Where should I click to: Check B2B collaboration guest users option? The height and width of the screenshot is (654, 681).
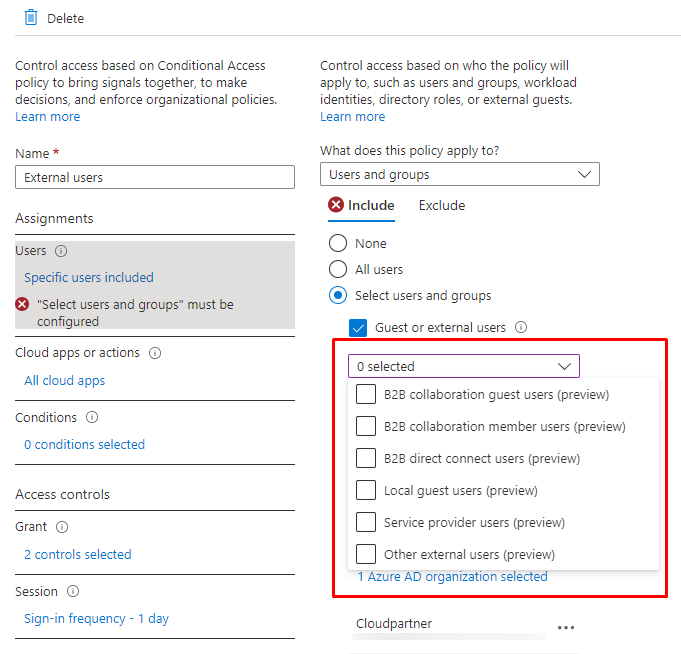pos(366,394)
